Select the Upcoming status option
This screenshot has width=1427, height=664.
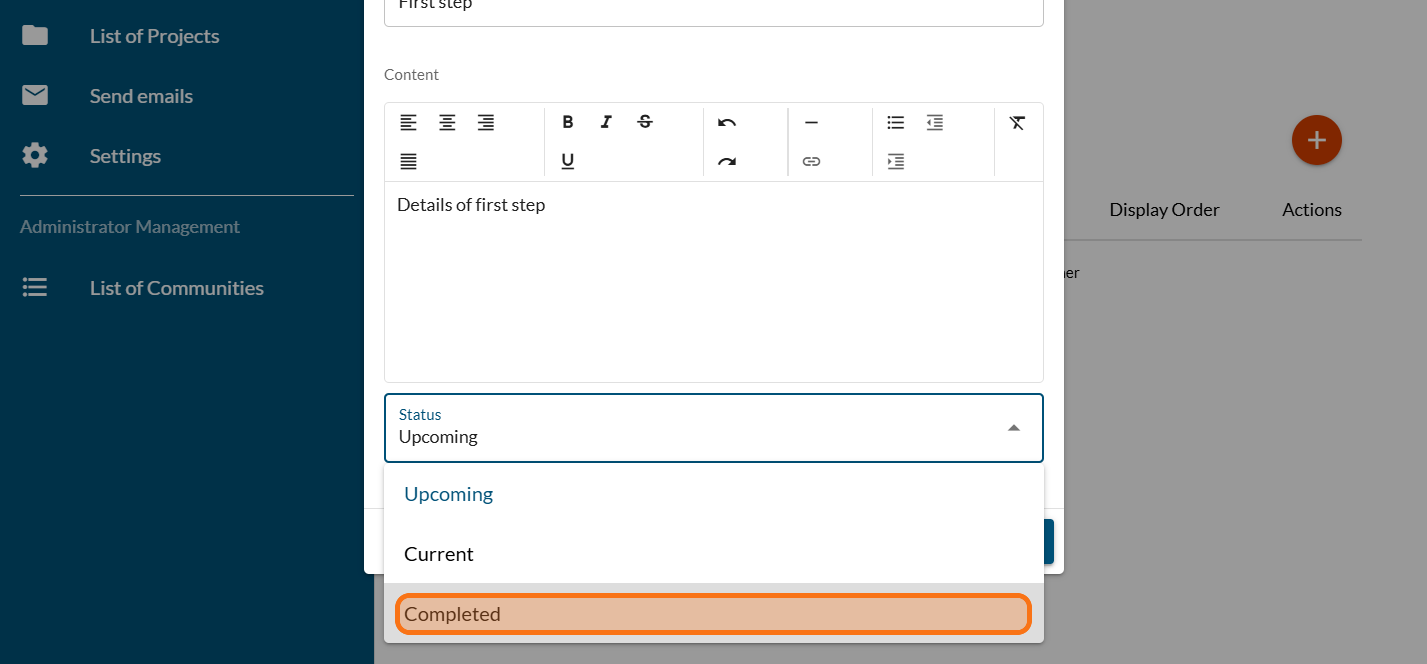(449, 494)
